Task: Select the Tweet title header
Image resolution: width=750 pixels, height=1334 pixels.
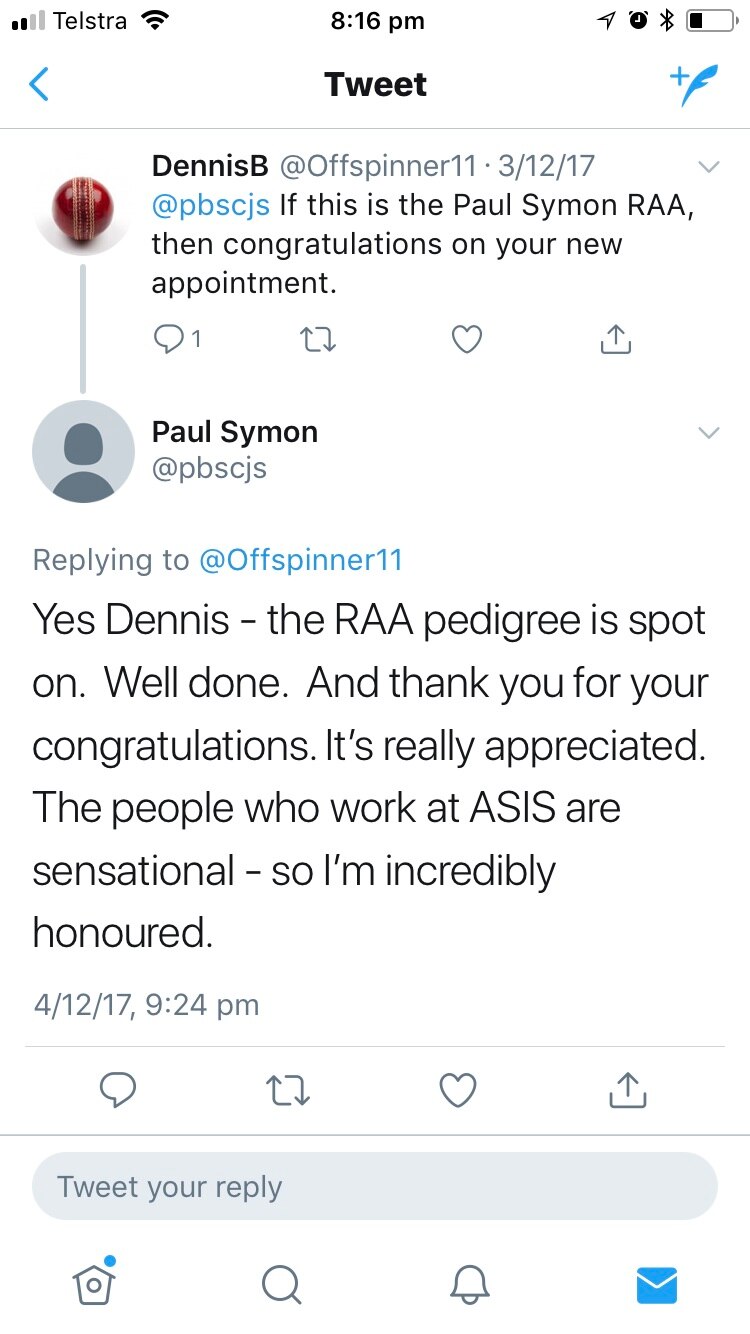Action: [x=375, y=84]
